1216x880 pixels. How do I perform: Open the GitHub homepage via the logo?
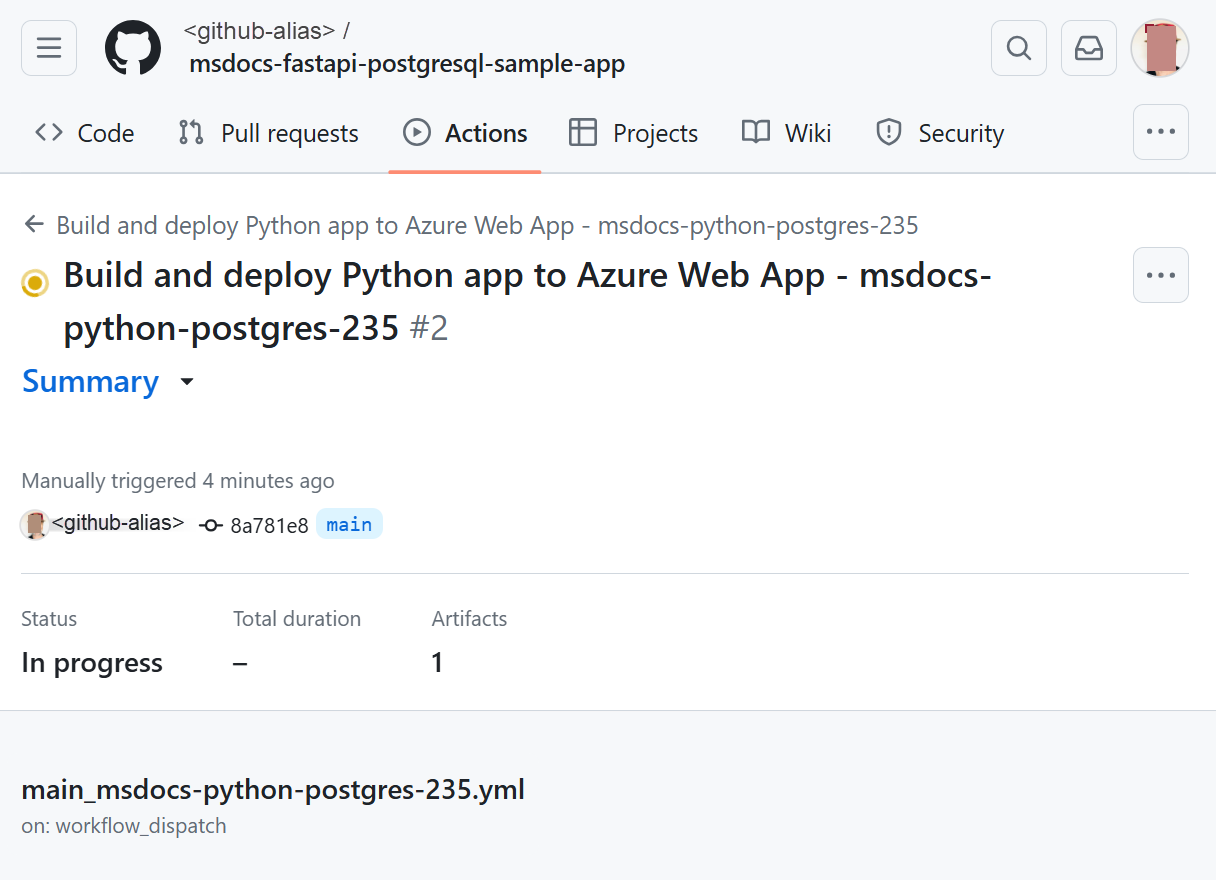[x=132, y=47]
